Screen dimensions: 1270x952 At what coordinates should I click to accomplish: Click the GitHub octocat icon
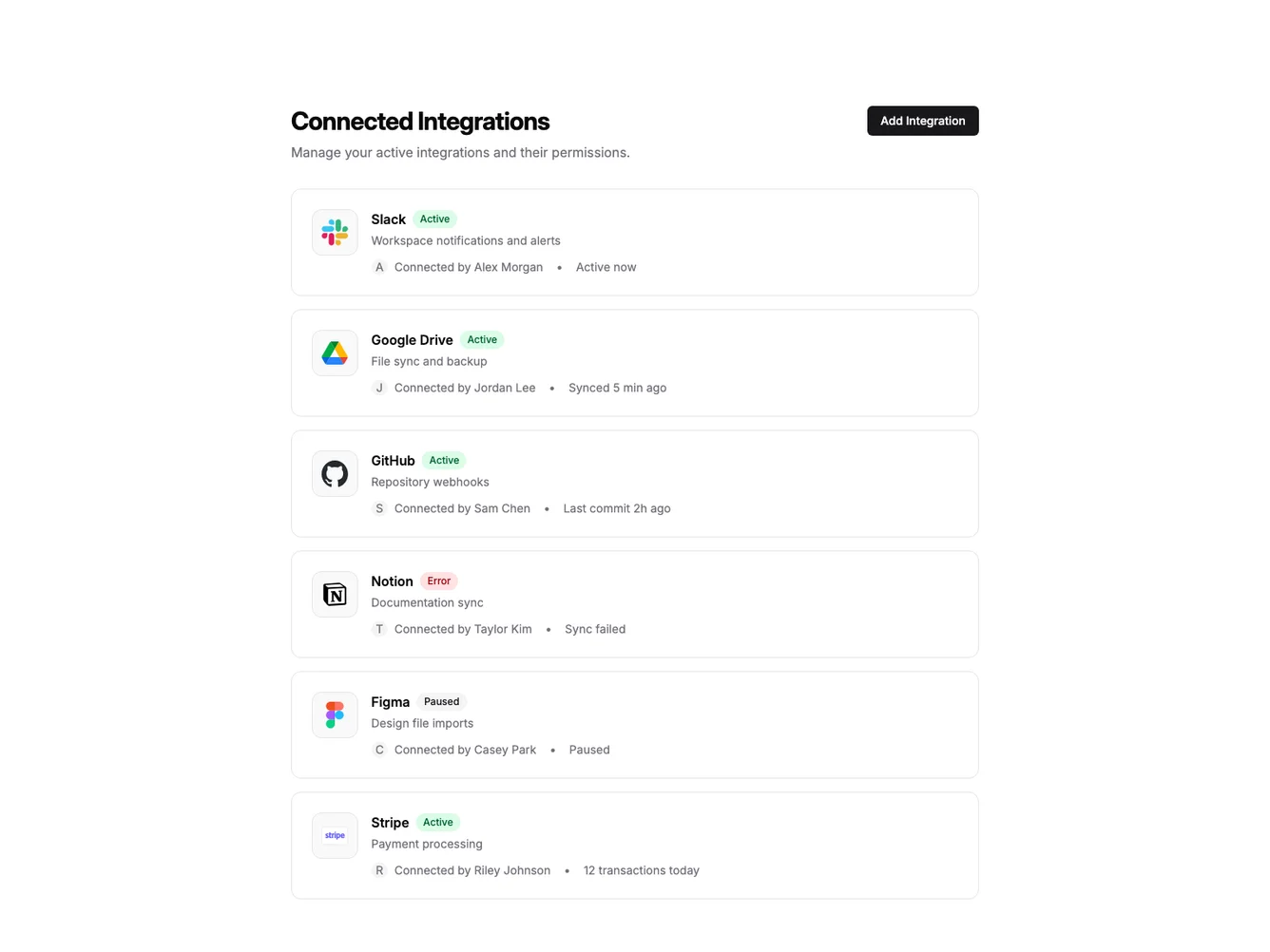(x=335, y=472)
